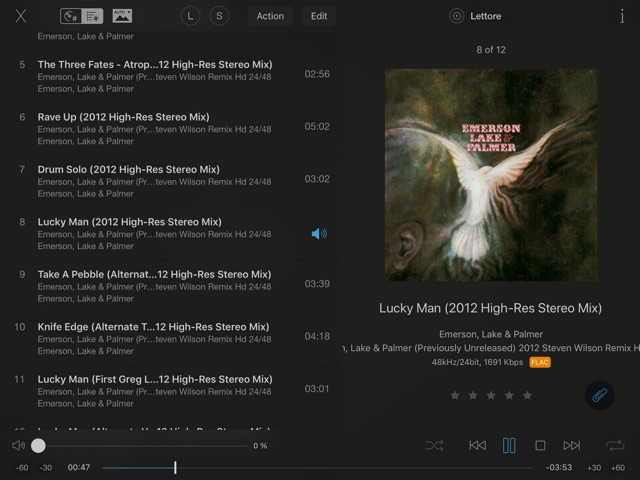Click the circled S button
This screenshot has height=480, width=640.
219,16
